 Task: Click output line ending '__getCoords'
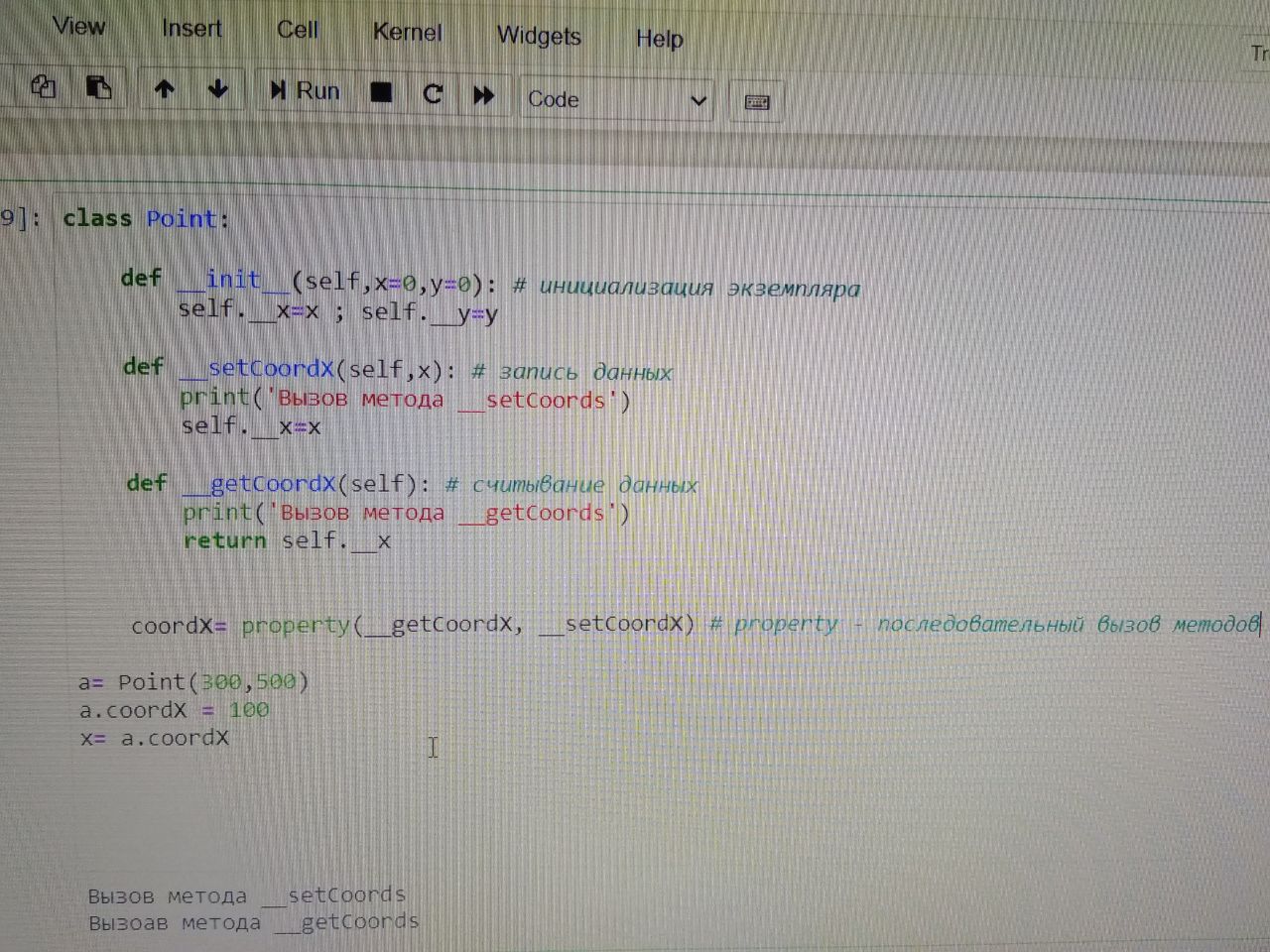[254, 922]
